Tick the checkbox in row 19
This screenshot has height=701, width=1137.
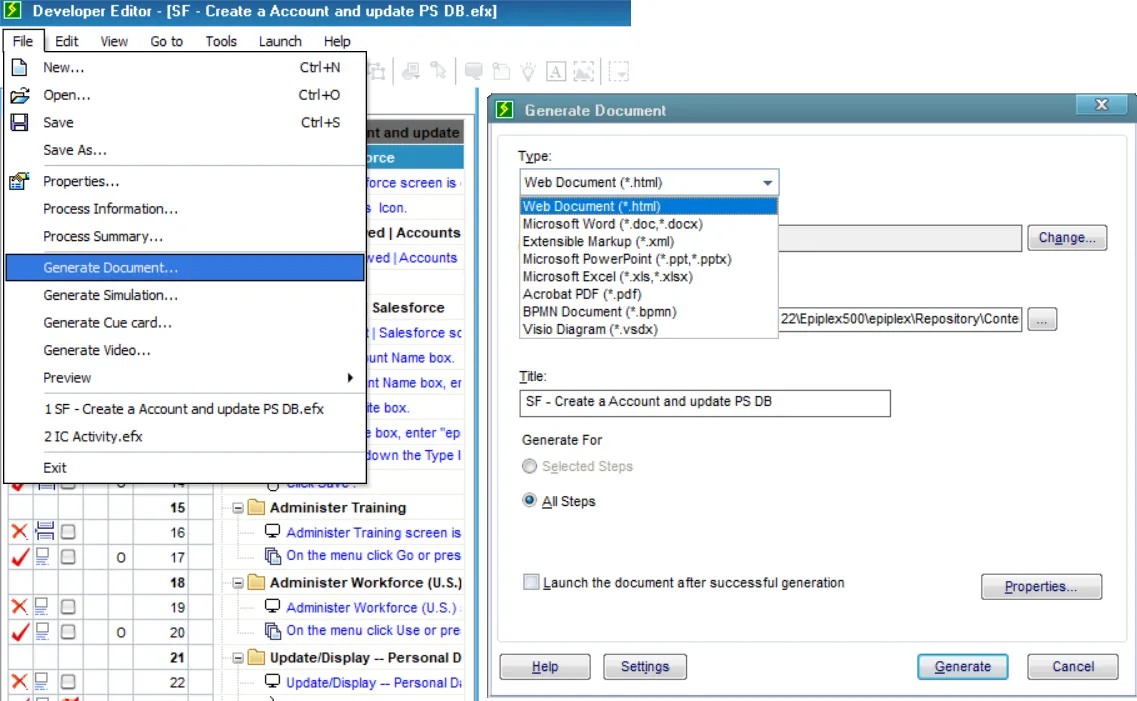pyautogui.click(x=68, y=607)
